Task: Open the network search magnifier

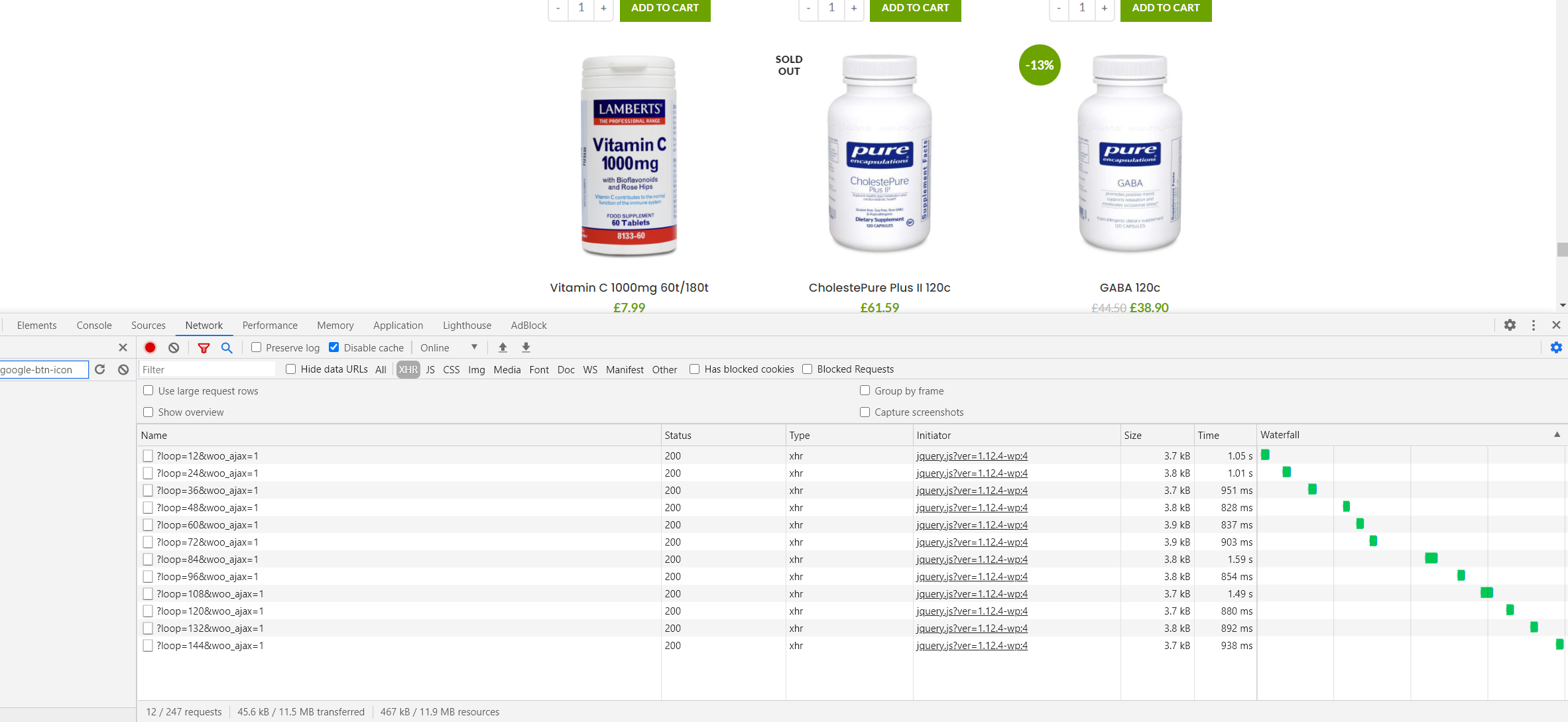Action: click(227, 347)
